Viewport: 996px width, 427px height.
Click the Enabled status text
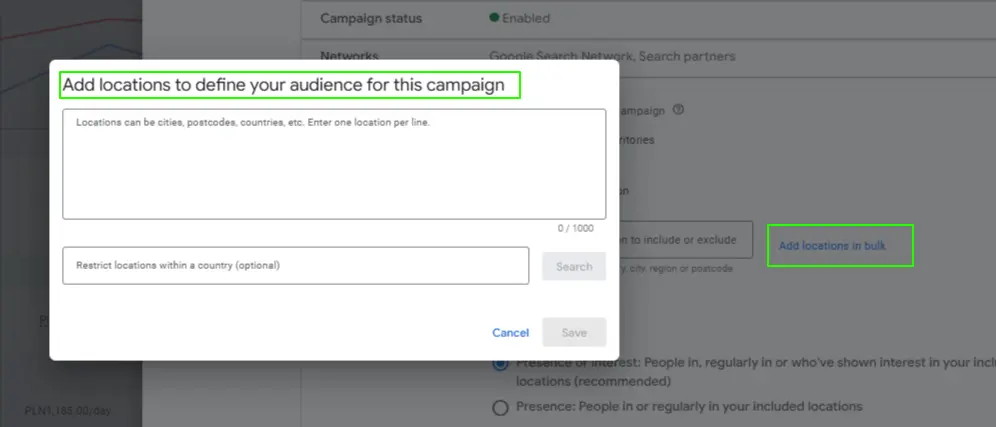pyautogui.click(x=526, y=18)
